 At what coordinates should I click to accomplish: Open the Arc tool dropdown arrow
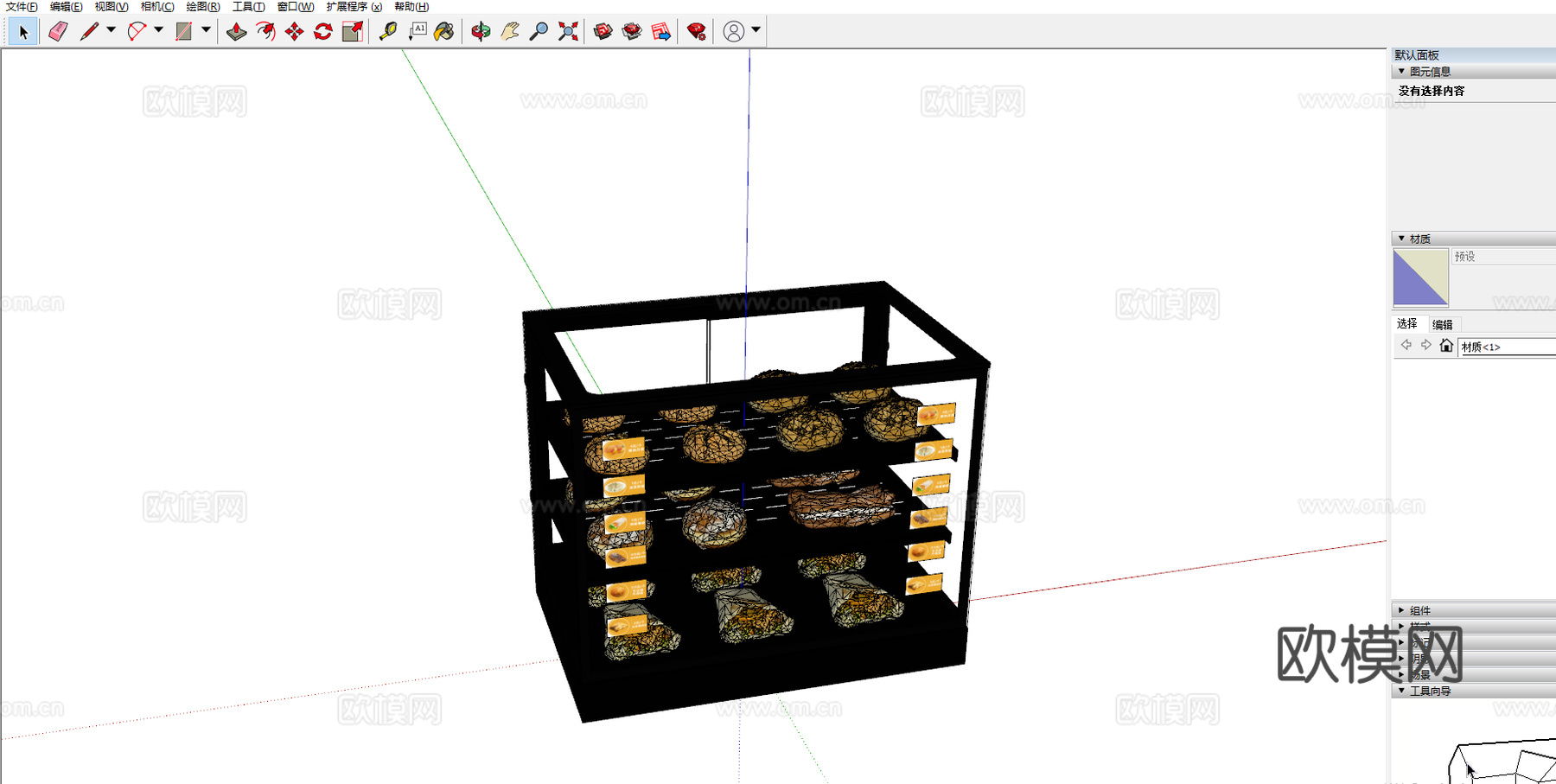pos(158,30)
